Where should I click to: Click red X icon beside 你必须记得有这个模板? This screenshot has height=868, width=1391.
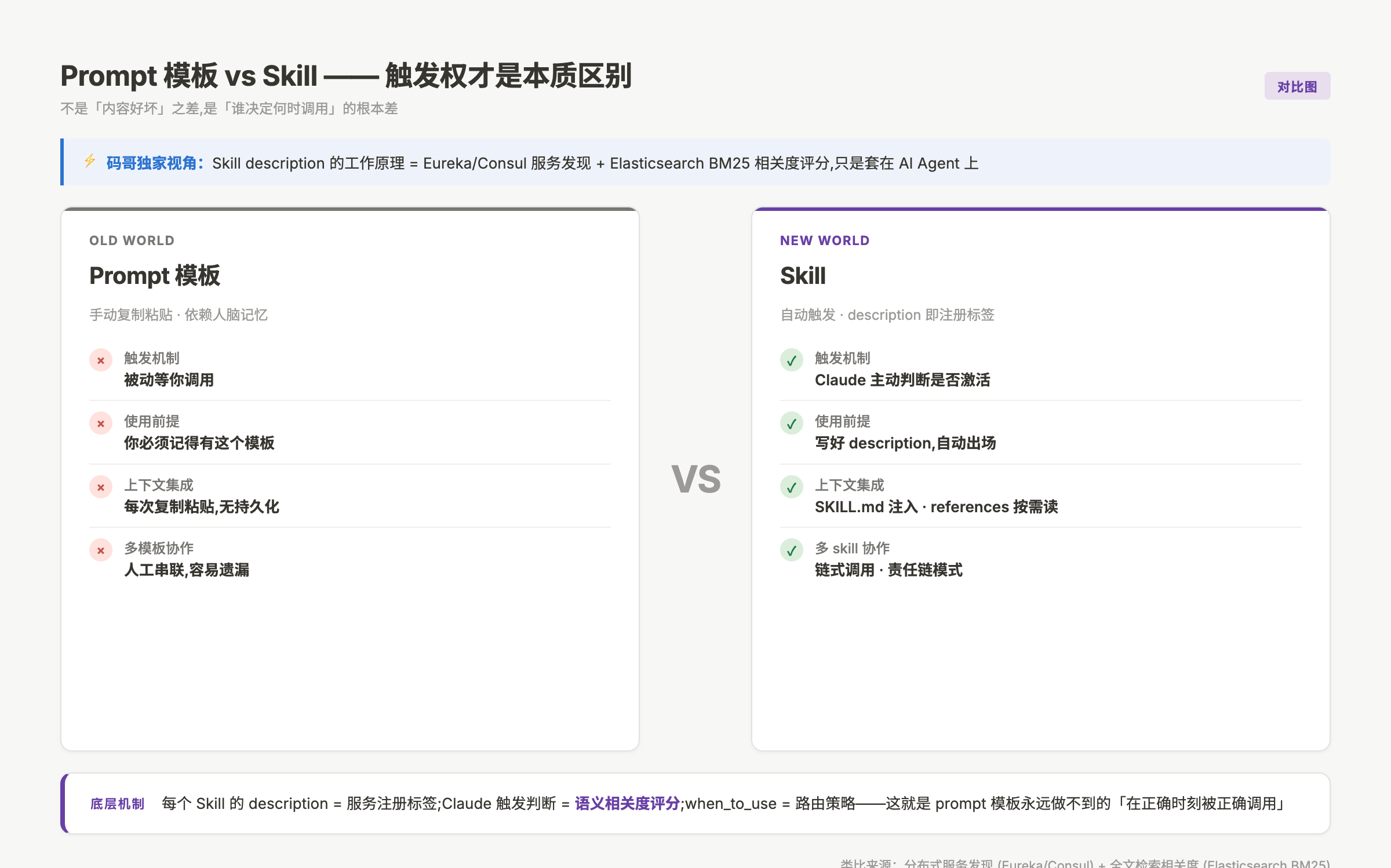[x=101, y=424]
